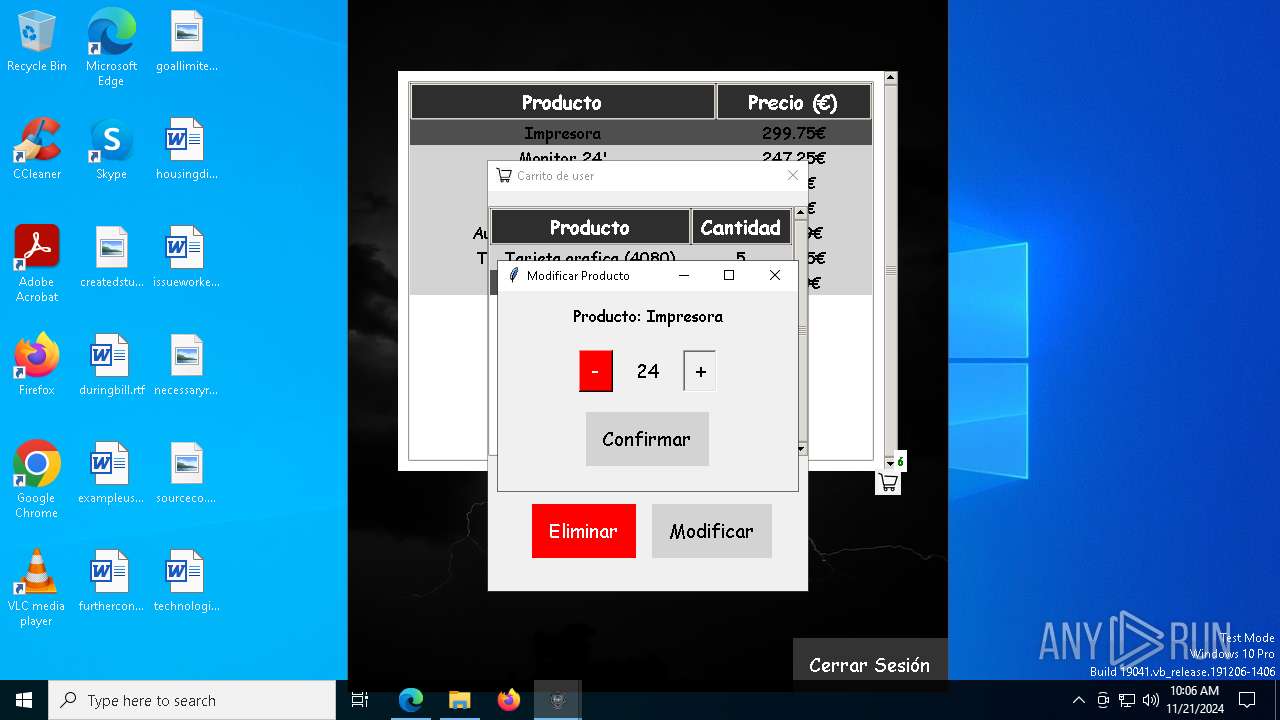1280x720 pixels.
Task: Click the feather icon in Modificar Producto title
Action: point(514,275)
